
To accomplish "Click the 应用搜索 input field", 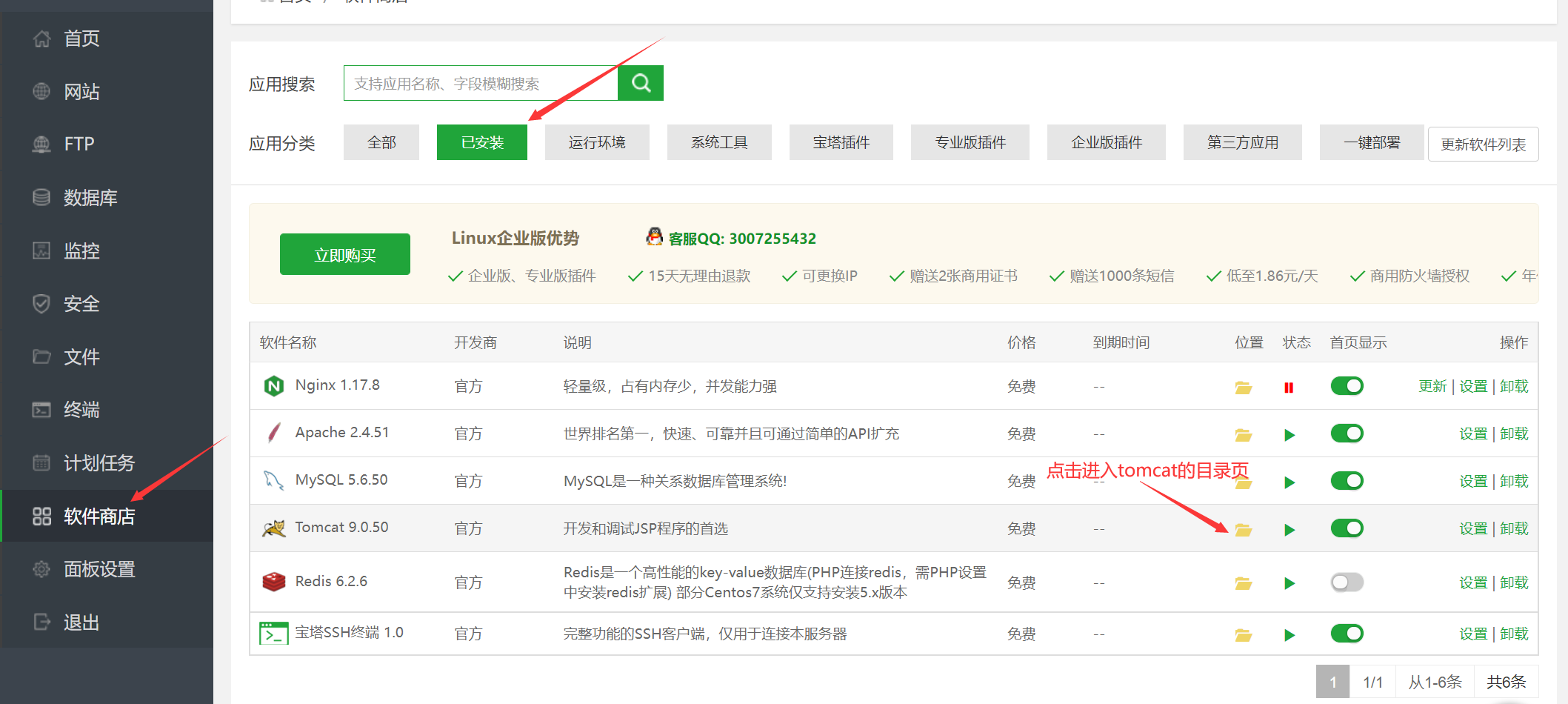I will click(x=481, y=83).
